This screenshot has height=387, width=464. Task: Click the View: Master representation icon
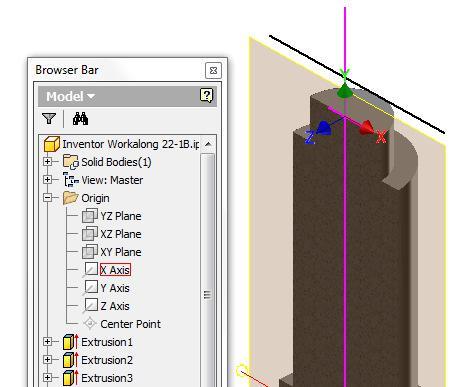pos(71,180)
